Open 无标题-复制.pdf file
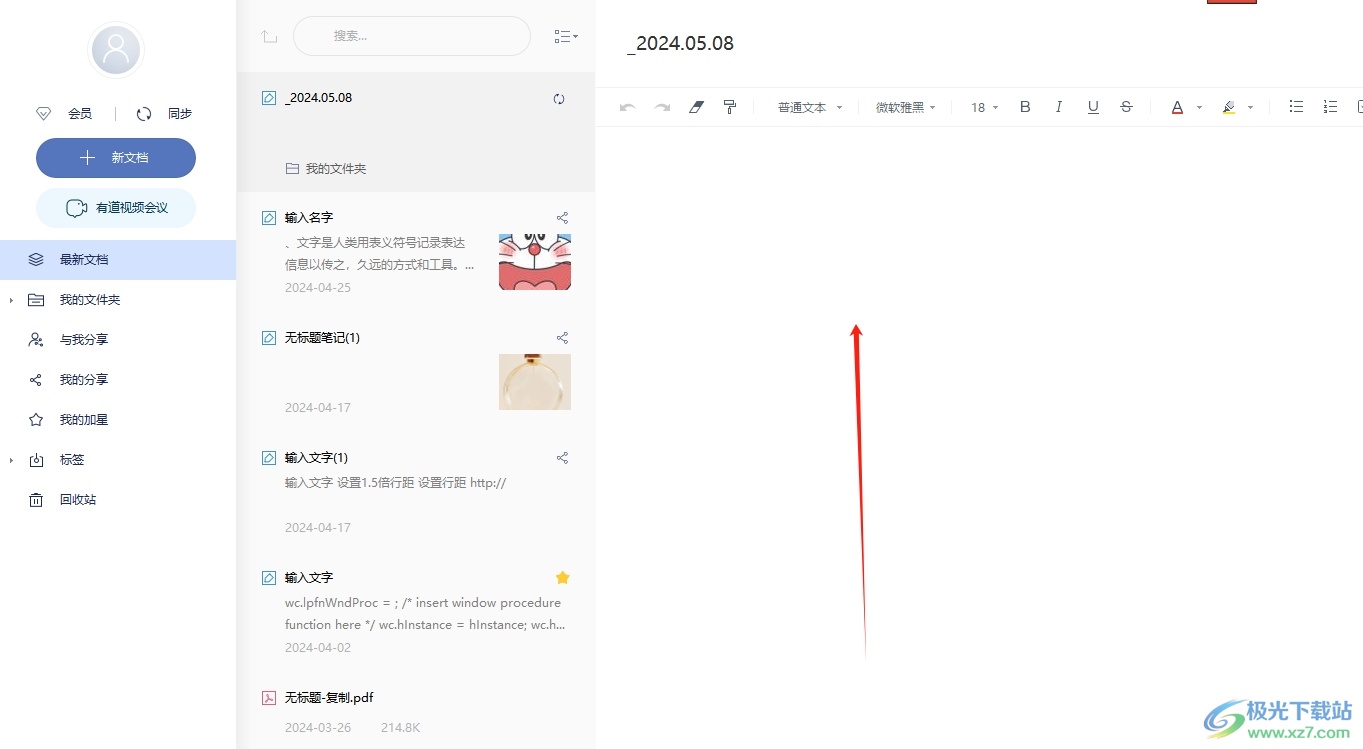The width and height of the screenshot is (1363, 749). [x=416, y=710]
